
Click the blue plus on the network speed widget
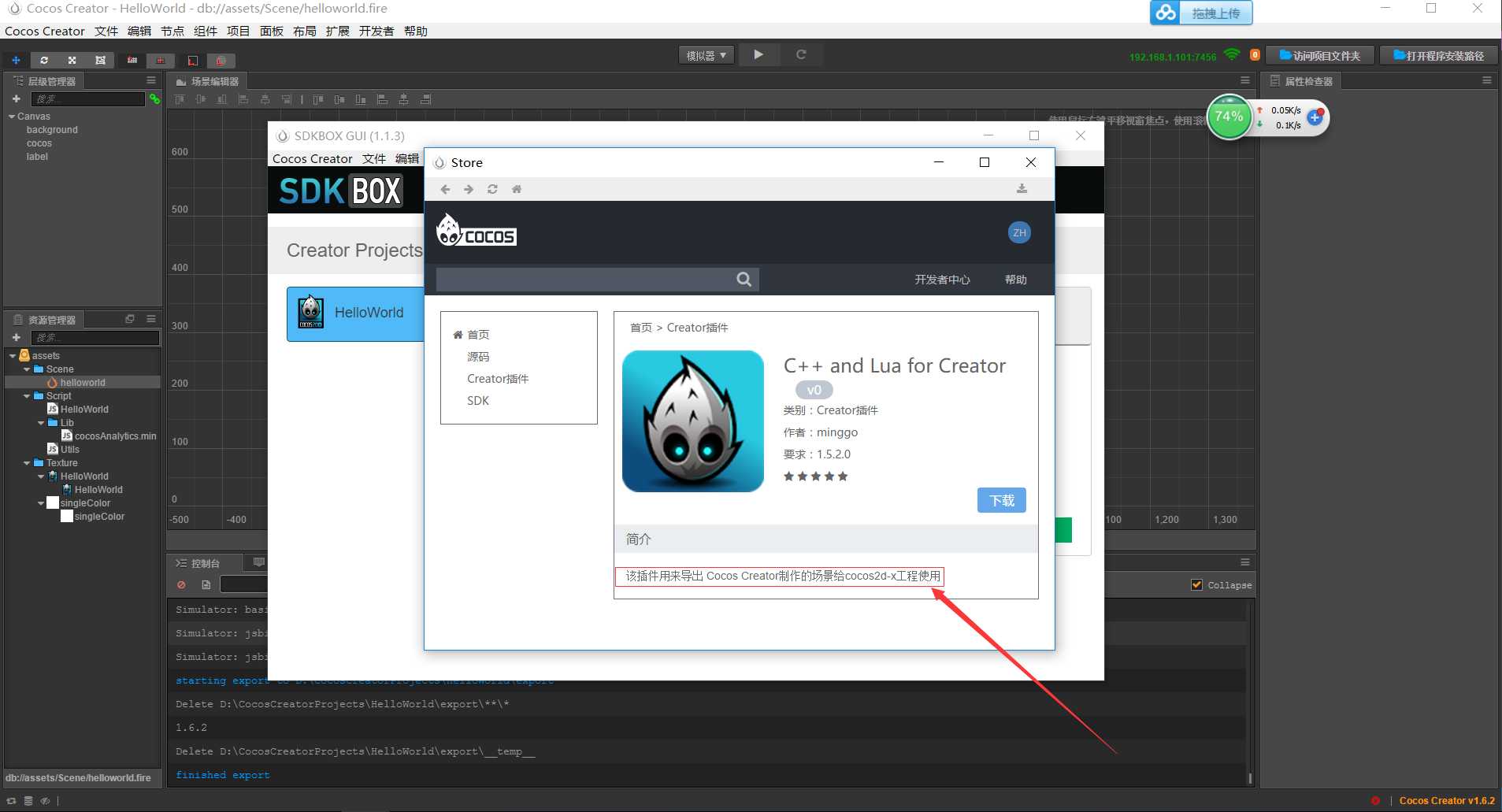pyautogui.click(x=1315, y=117)
